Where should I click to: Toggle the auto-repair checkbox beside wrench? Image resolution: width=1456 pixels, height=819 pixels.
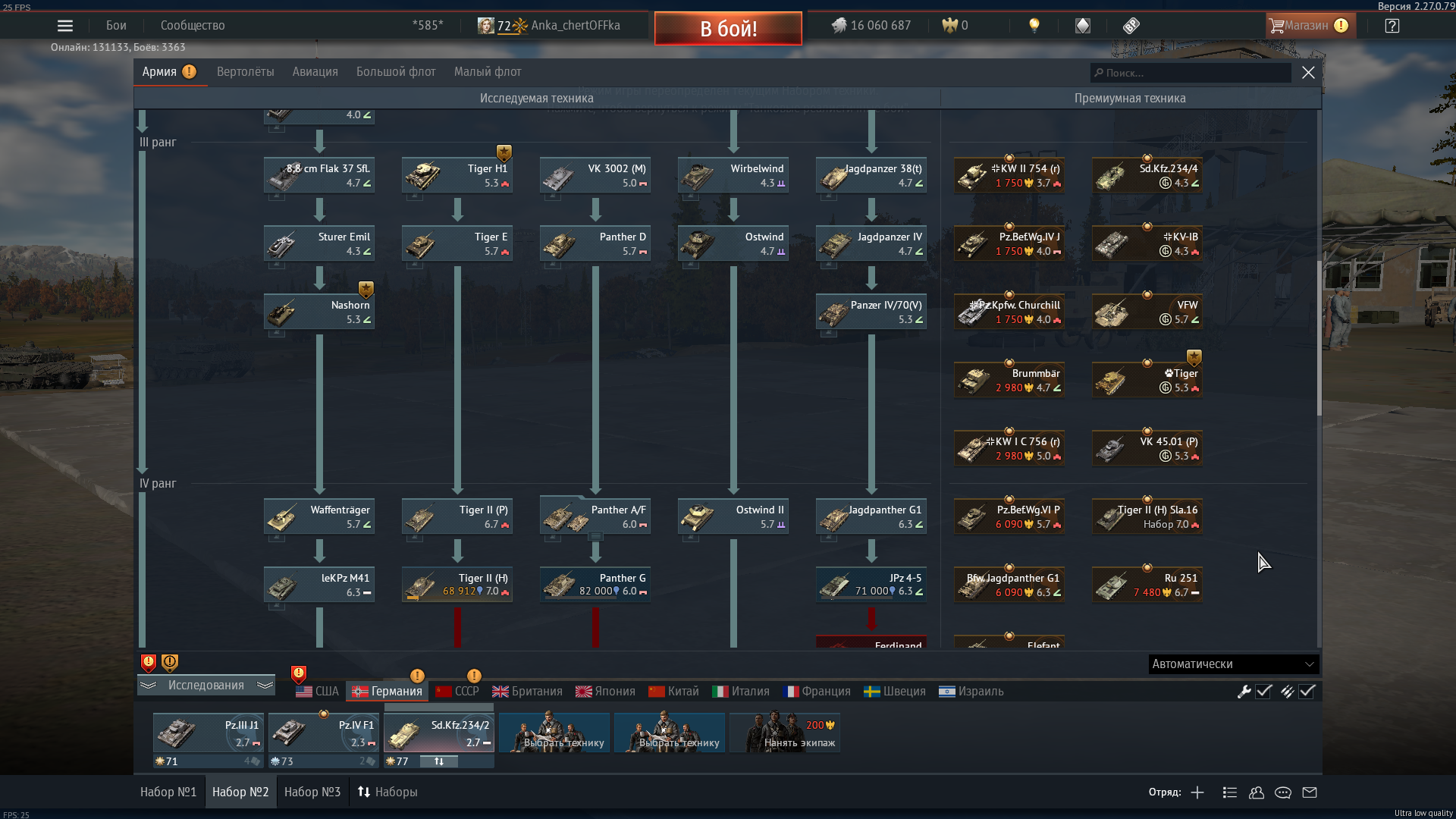[1263, 692]
